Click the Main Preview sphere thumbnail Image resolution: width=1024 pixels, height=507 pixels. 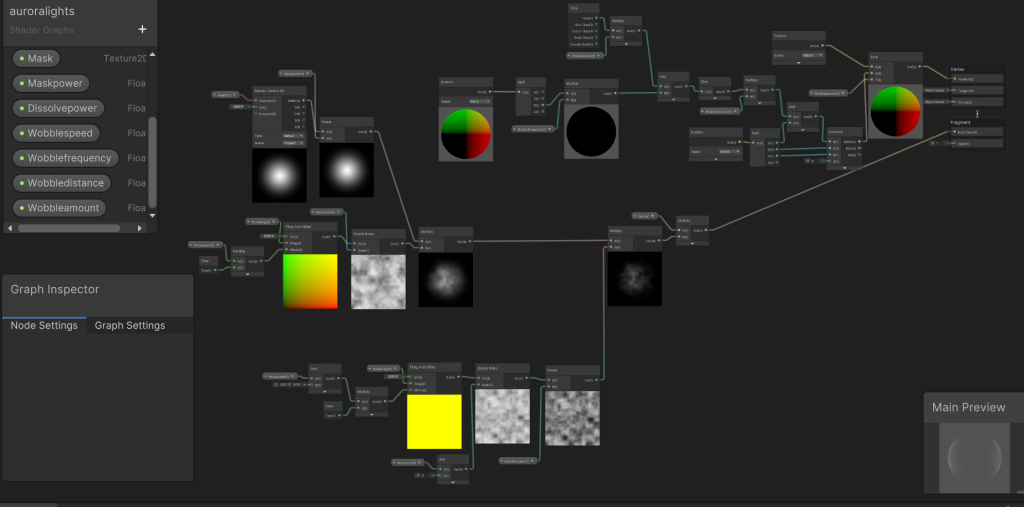[974, 457]
